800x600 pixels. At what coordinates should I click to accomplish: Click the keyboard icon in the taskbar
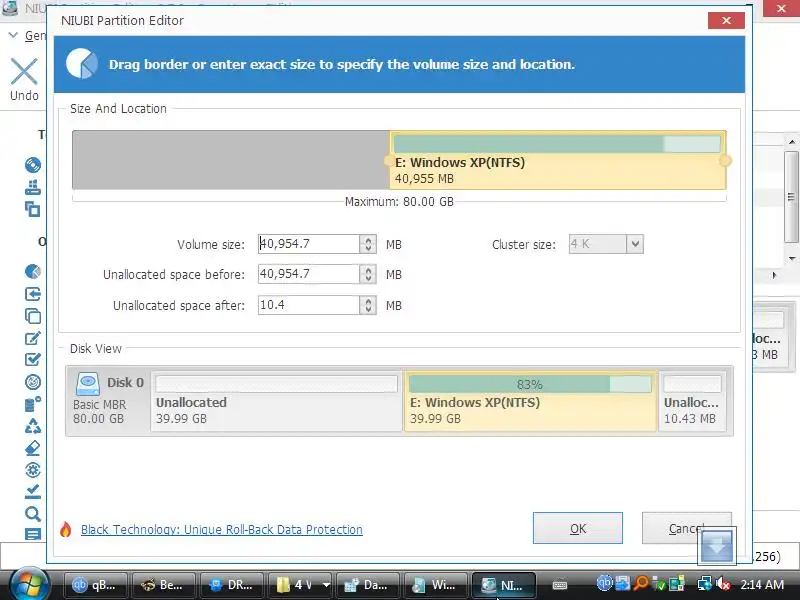coord(560,585)
